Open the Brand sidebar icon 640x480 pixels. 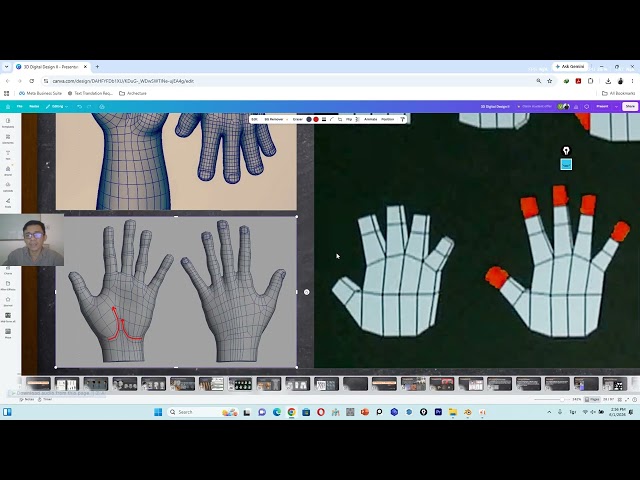pos(8,171)
